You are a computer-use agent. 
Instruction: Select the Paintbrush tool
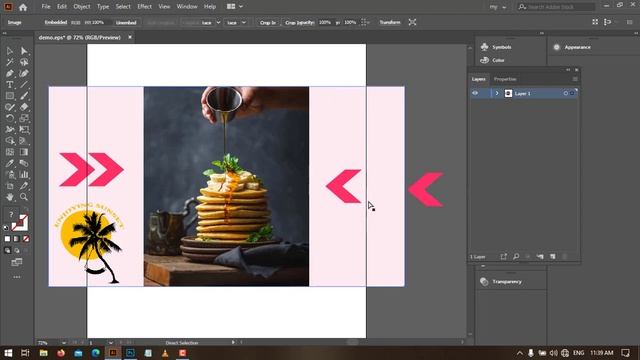[24, 96]
